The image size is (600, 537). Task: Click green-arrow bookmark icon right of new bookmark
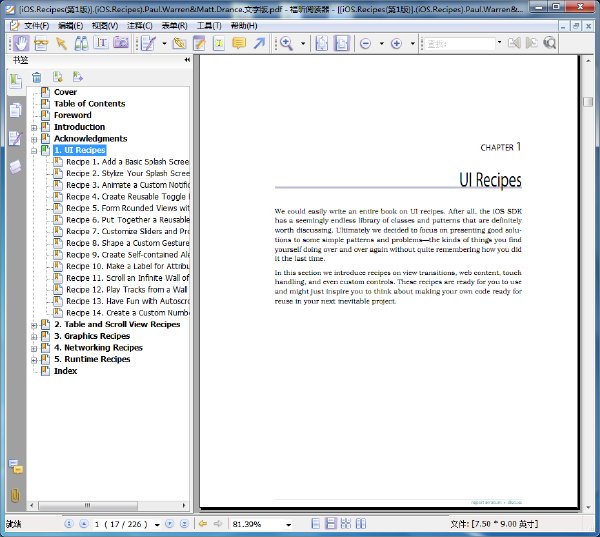click(x=78, y=77)
